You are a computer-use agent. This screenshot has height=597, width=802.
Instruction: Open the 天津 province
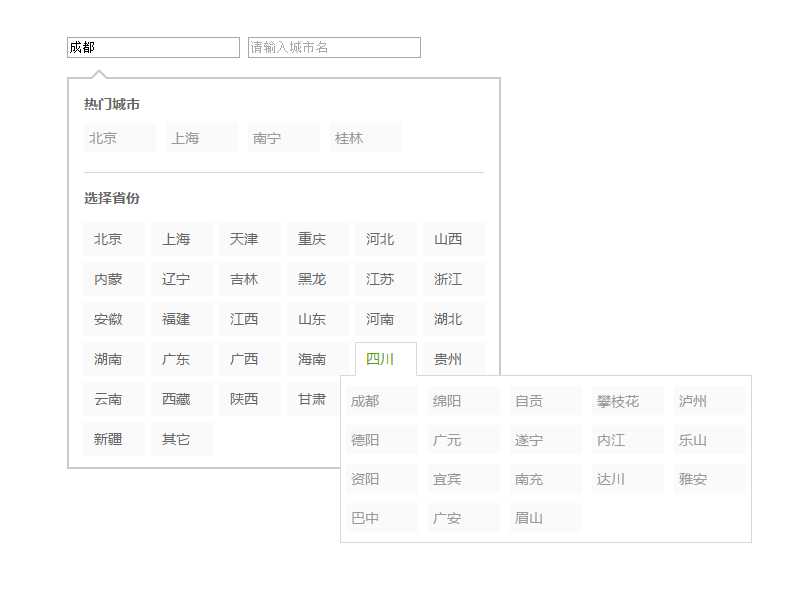[250, 239]
